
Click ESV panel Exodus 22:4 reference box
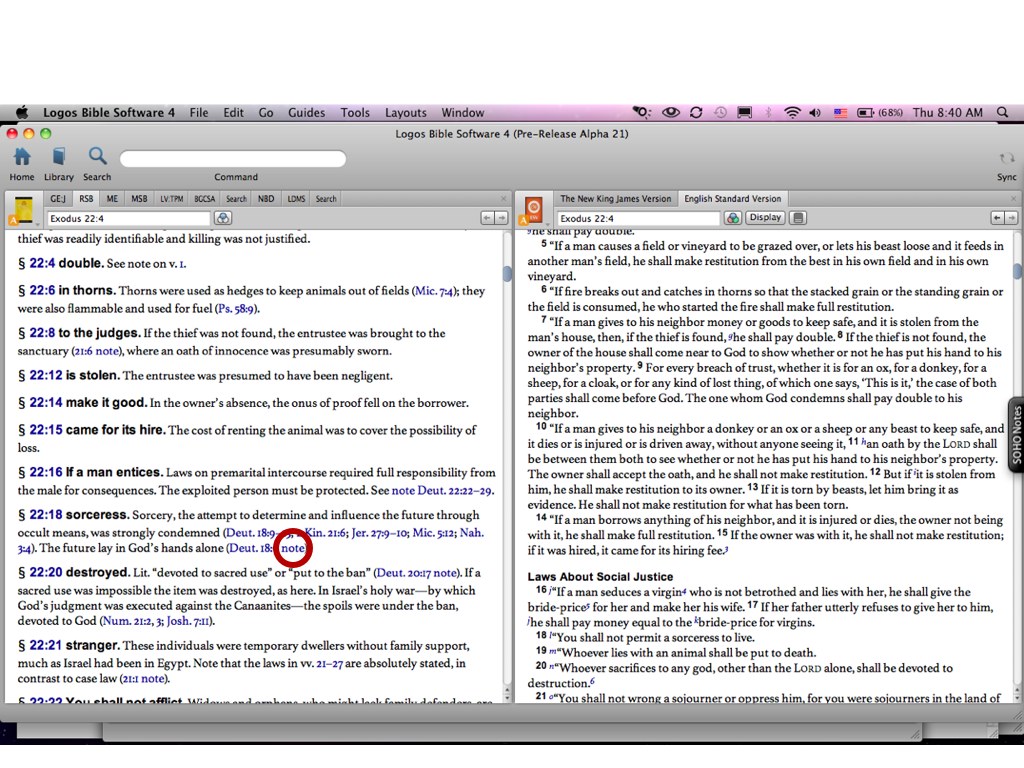[x=638, y=219]
